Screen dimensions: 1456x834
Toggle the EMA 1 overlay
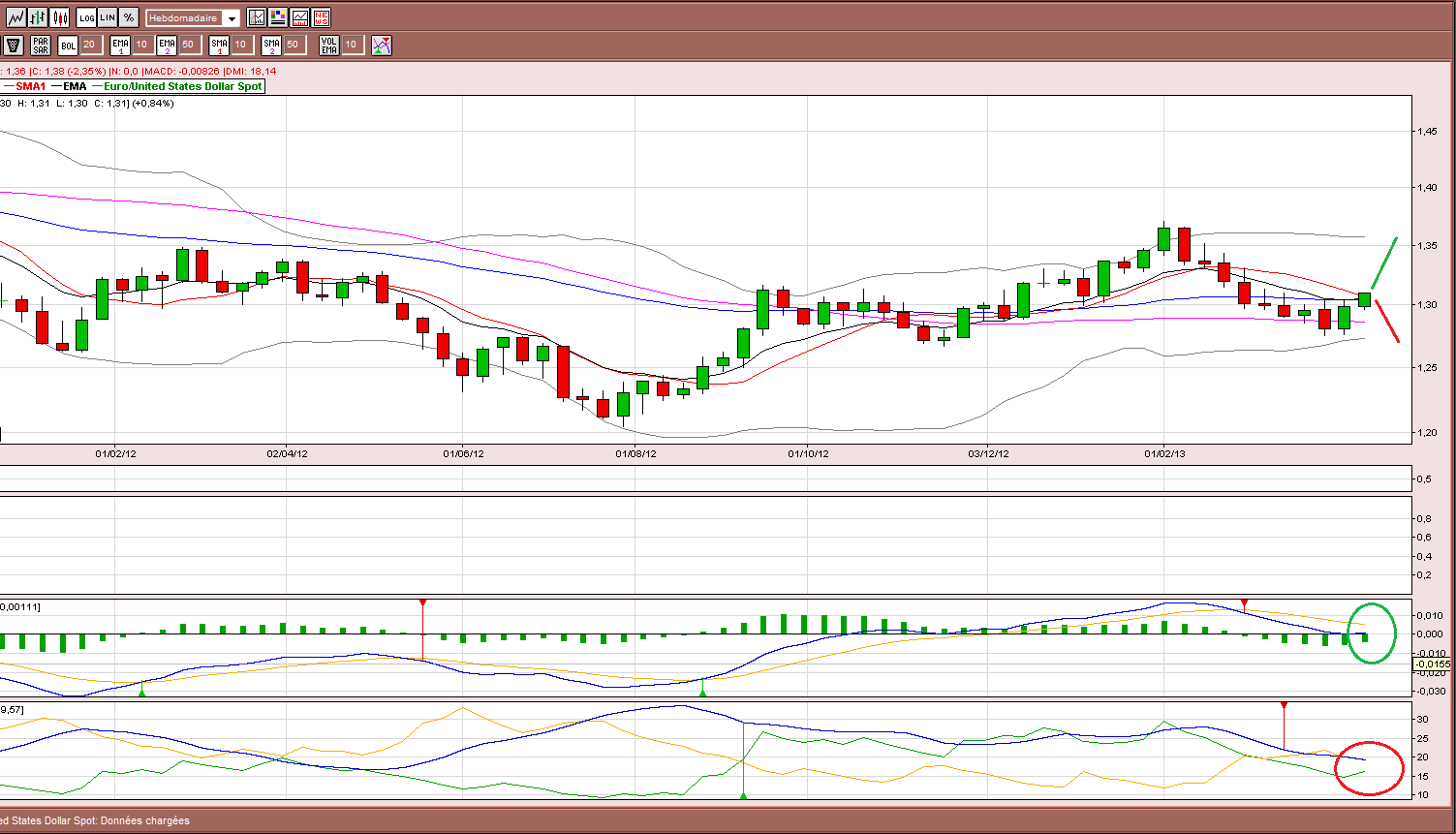120,45
